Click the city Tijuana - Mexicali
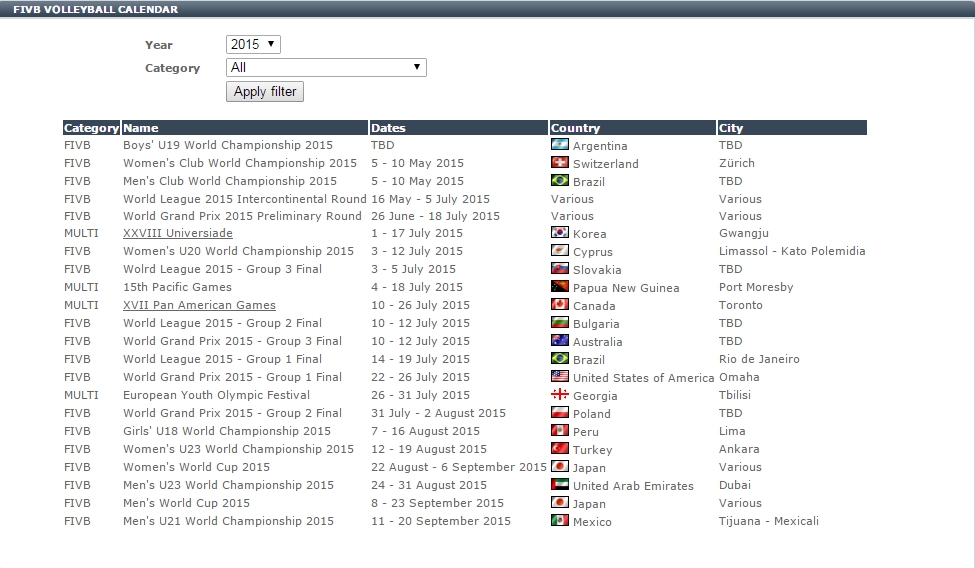The image size is (975, 568). click(x=769, y=521)
